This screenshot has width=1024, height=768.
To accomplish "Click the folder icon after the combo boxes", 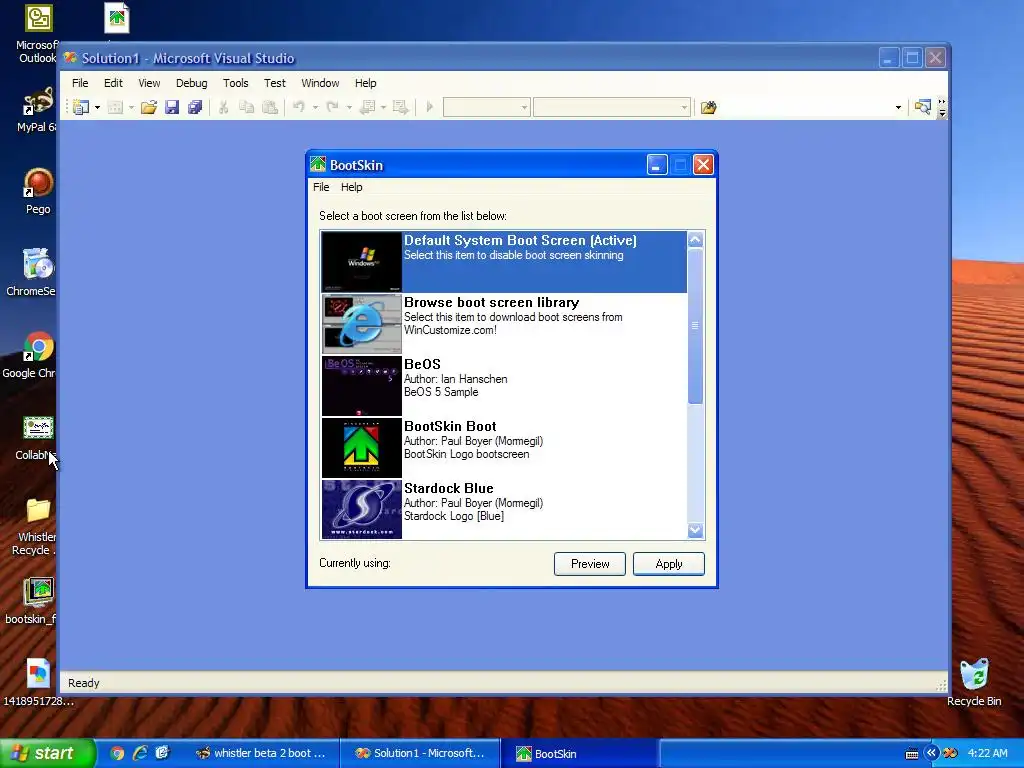I will coord(709,107).
